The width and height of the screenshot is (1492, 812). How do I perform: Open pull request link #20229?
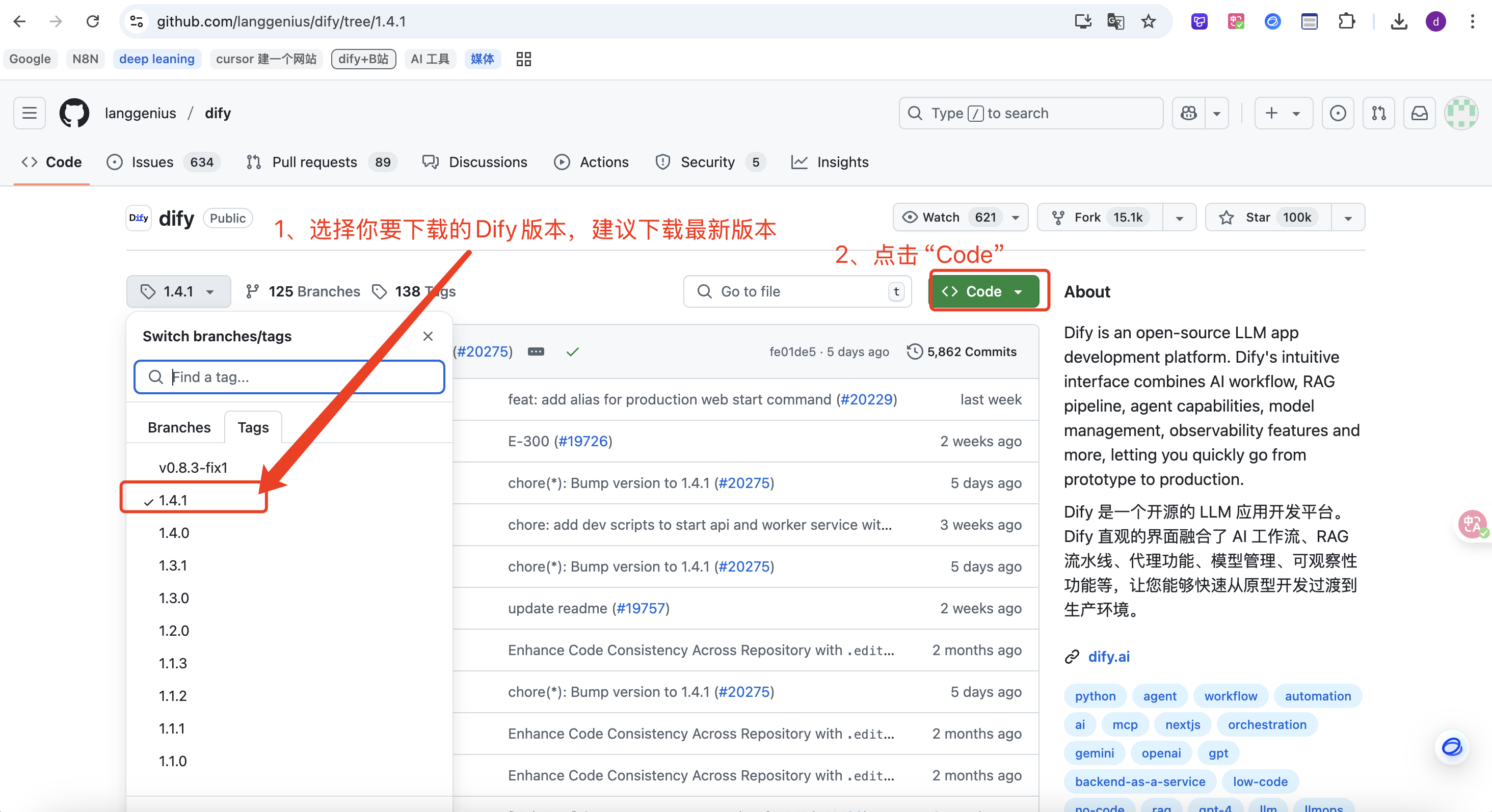coord(866,399)
